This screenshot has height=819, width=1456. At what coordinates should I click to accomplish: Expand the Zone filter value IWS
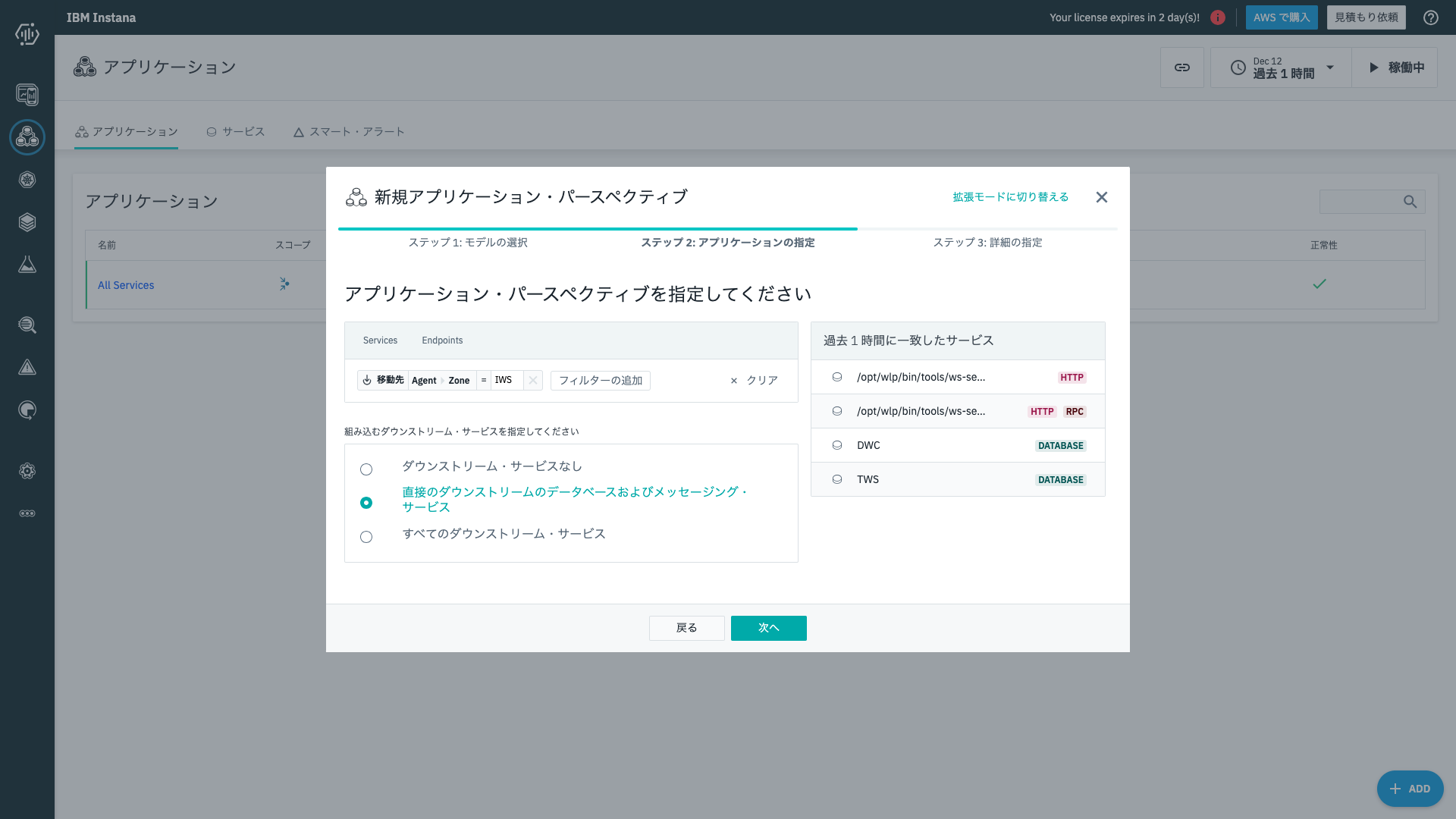click(x=504, y=380)
